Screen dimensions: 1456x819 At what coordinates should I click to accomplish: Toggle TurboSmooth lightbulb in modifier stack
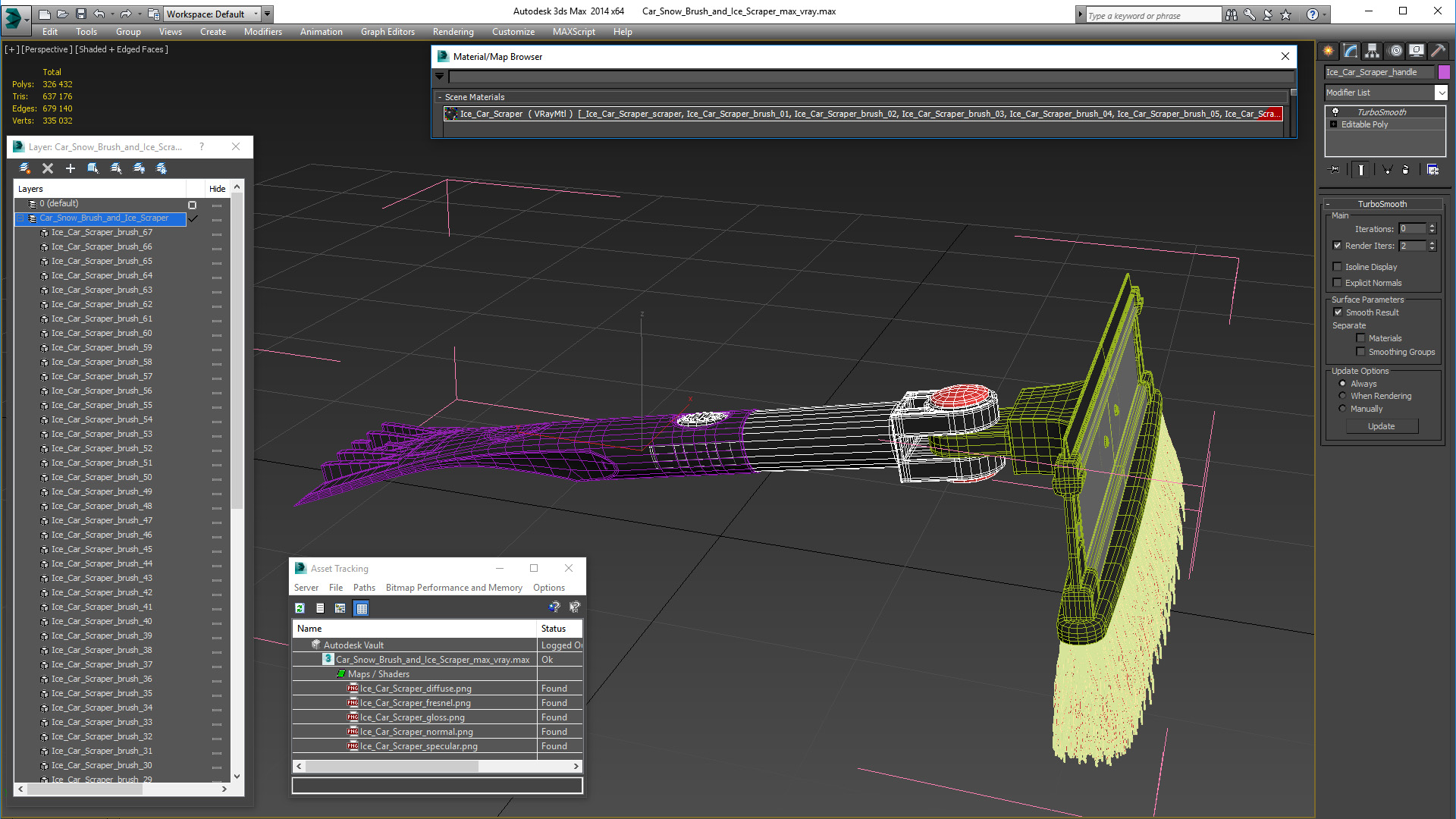[x=1335, y=112]
